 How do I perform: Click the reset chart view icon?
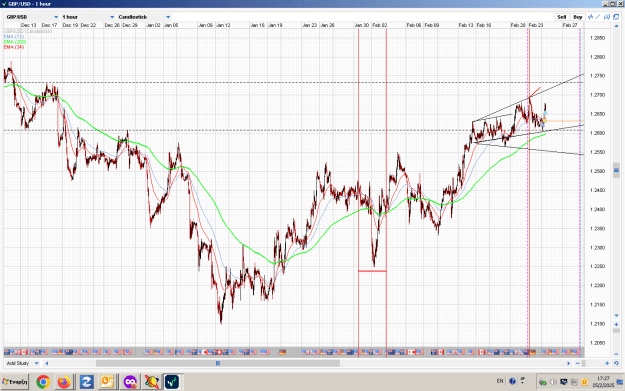click(x=616, y=363)
